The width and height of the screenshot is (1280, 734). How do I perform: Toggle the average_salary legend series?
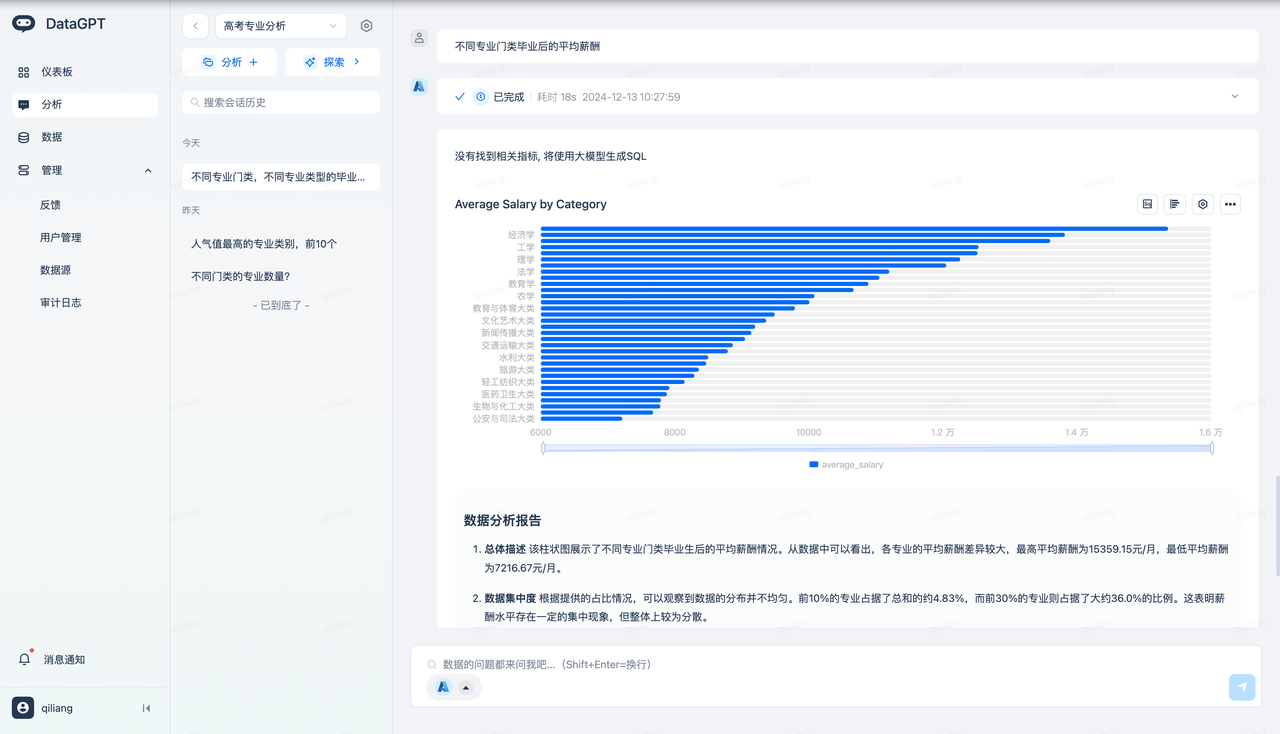846,465
